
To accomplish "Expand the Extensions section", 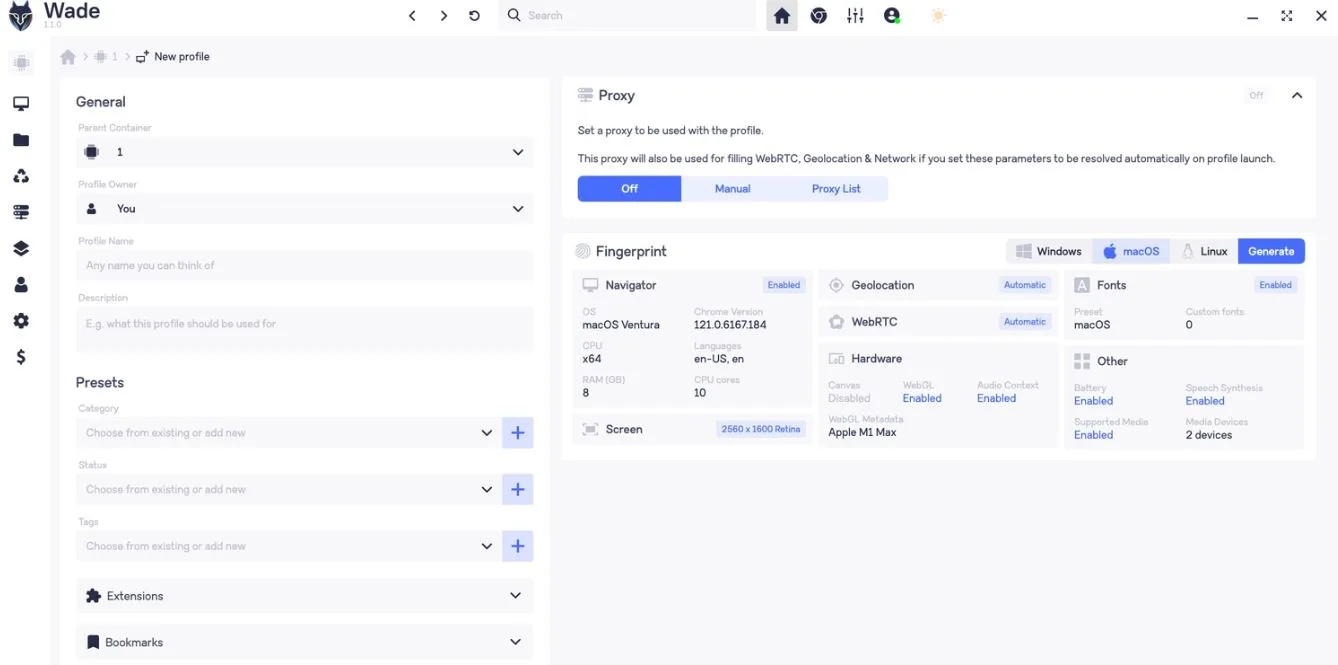I will (x=305, y=596).
